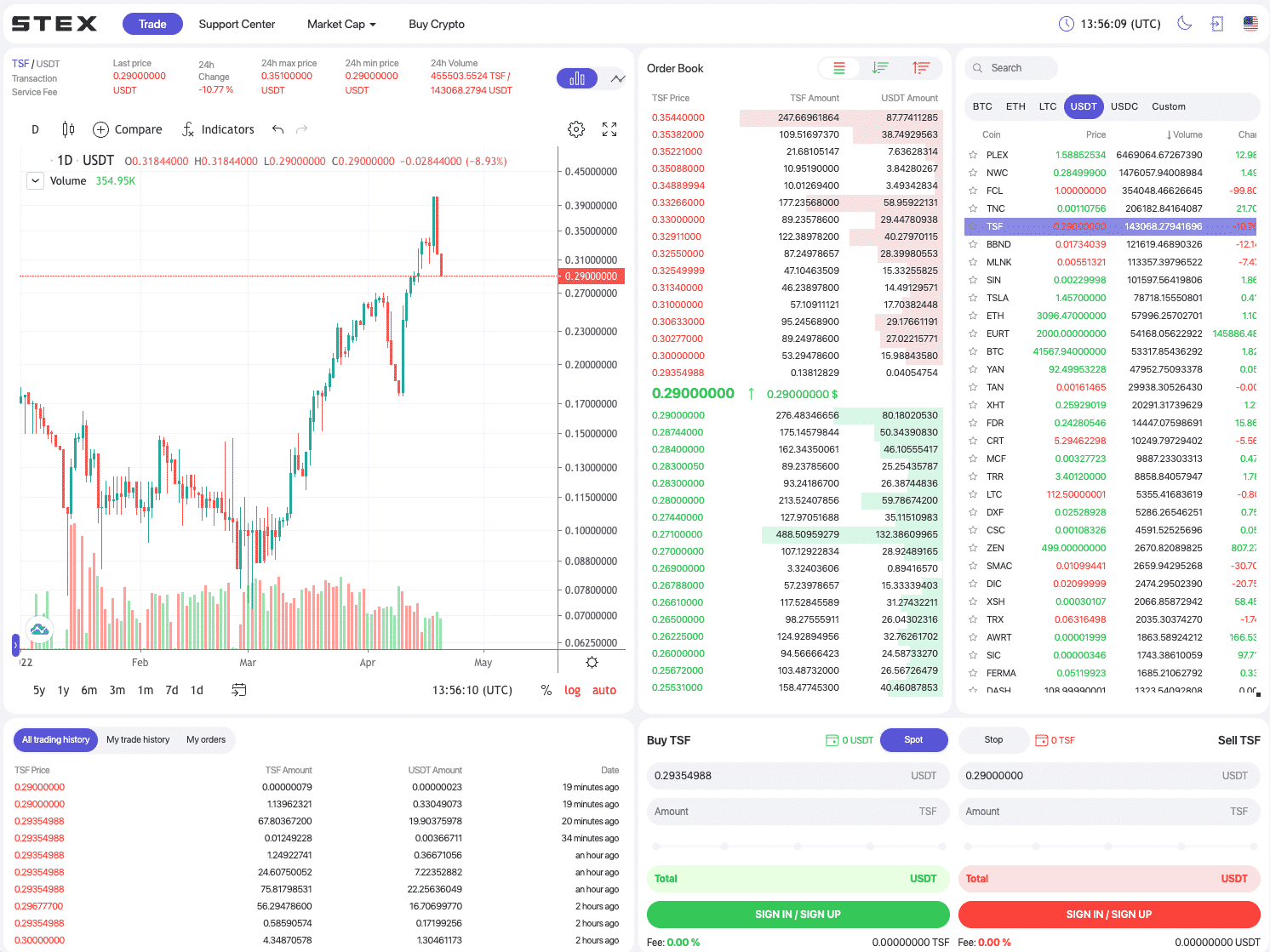Screen dimensions: 1270x952
Task: Click the red SIGN IN / SIGN UP button
Action: coord(1109,915)
